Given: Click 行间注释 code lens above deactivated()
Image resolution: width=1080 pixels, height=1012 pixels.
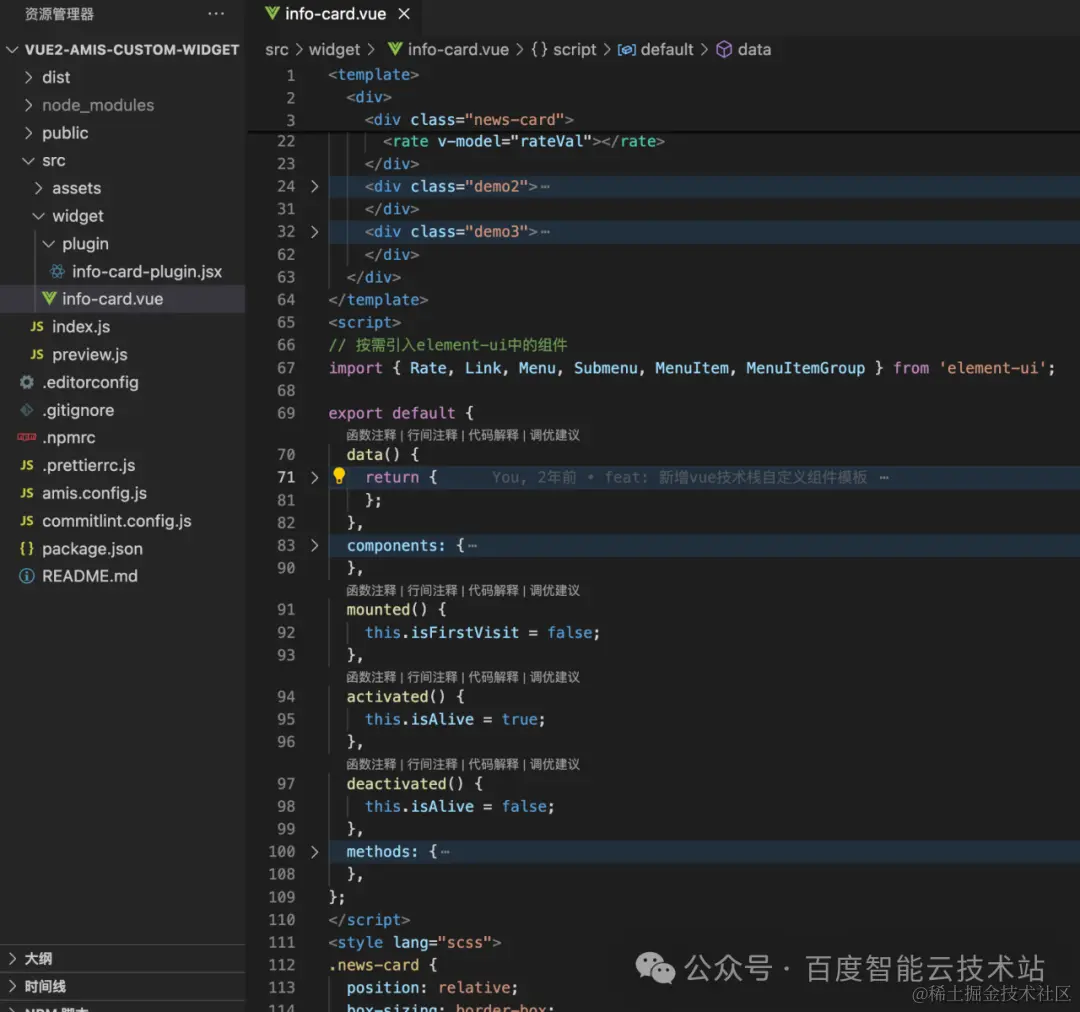Looking at the screenshot, I should click(433, 764).
